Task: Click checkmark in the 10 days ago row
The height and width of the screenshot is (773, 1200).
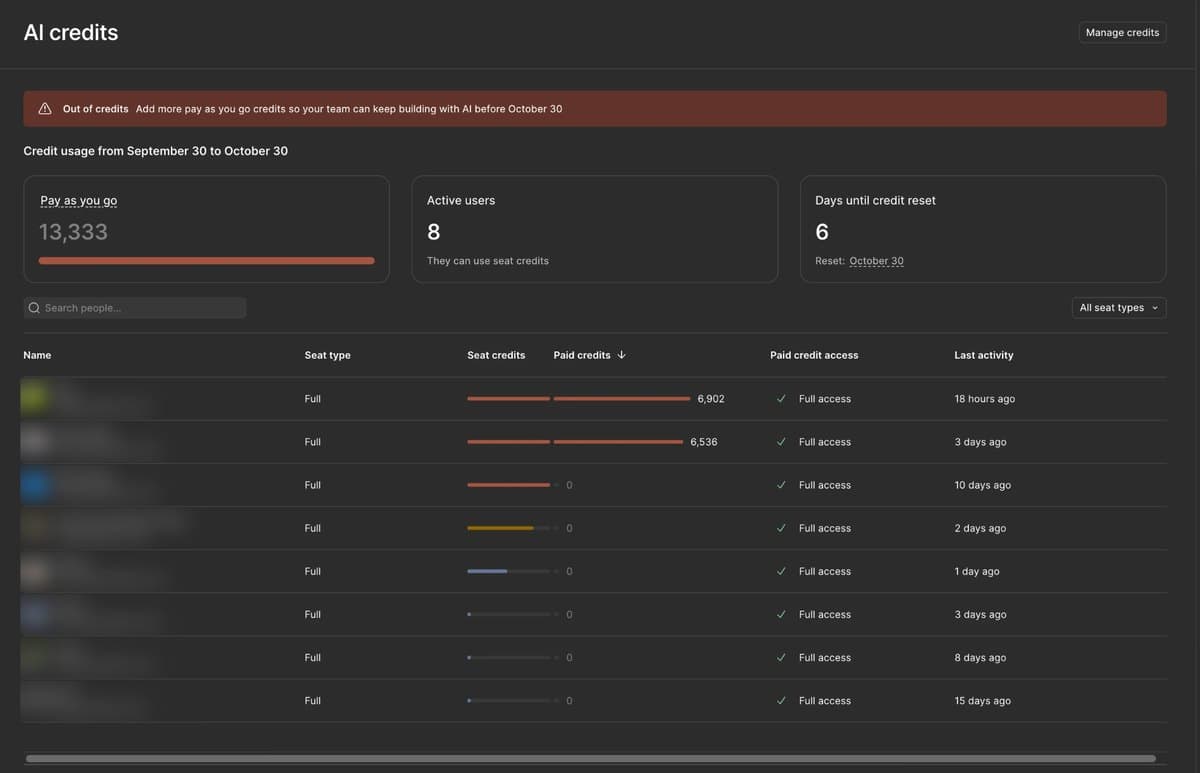Action: (x=781, y=485)
